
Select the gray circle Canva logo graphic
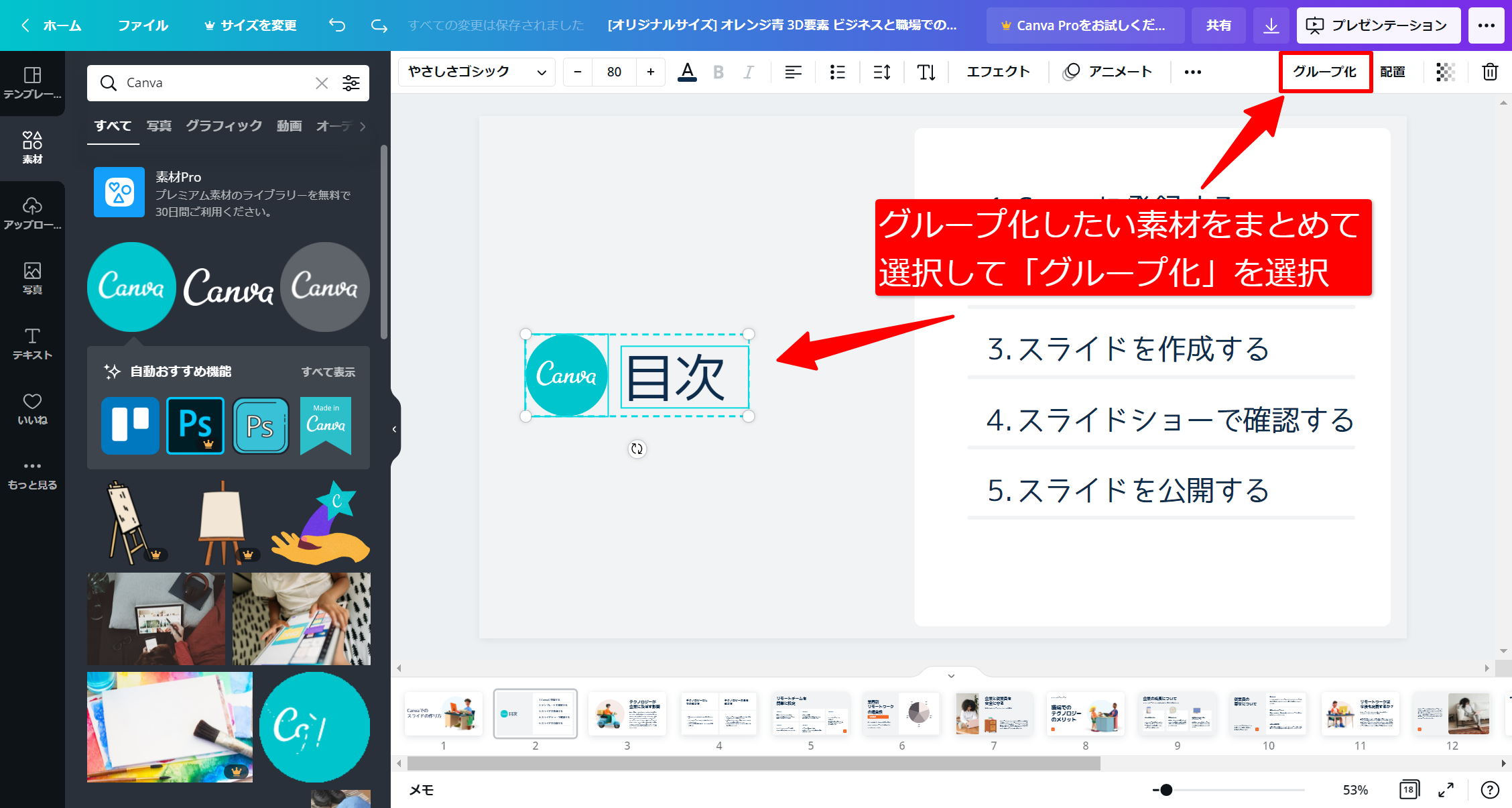[324, 287]
